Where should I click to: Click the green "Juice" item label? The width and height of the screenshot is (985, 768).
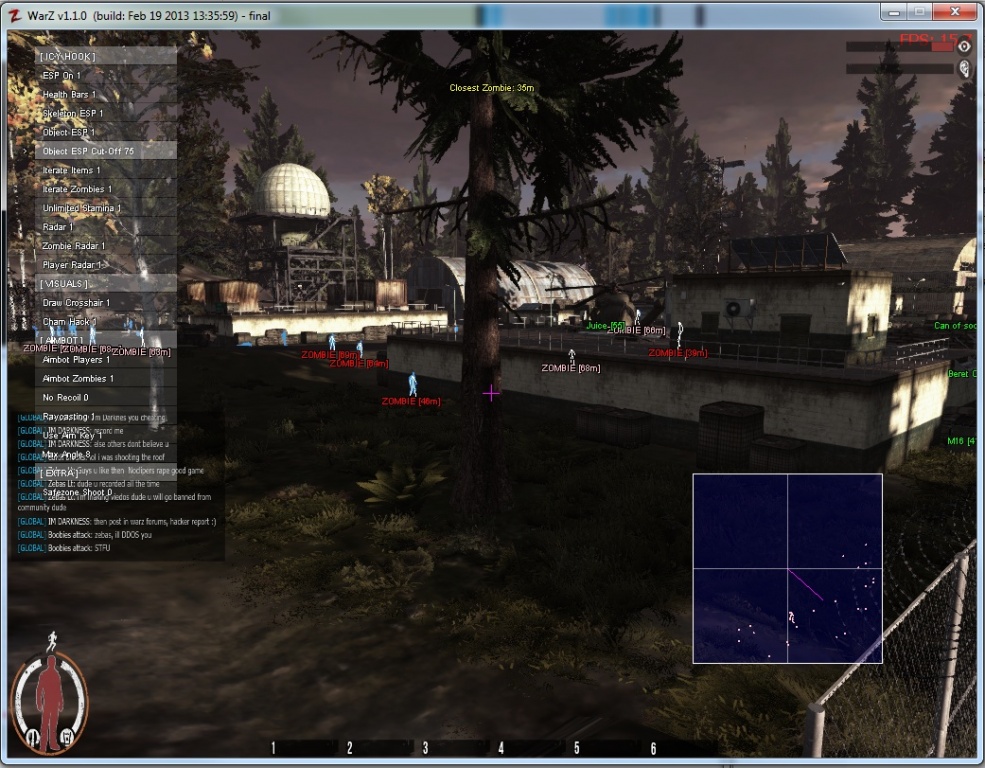tap(606, 325)
